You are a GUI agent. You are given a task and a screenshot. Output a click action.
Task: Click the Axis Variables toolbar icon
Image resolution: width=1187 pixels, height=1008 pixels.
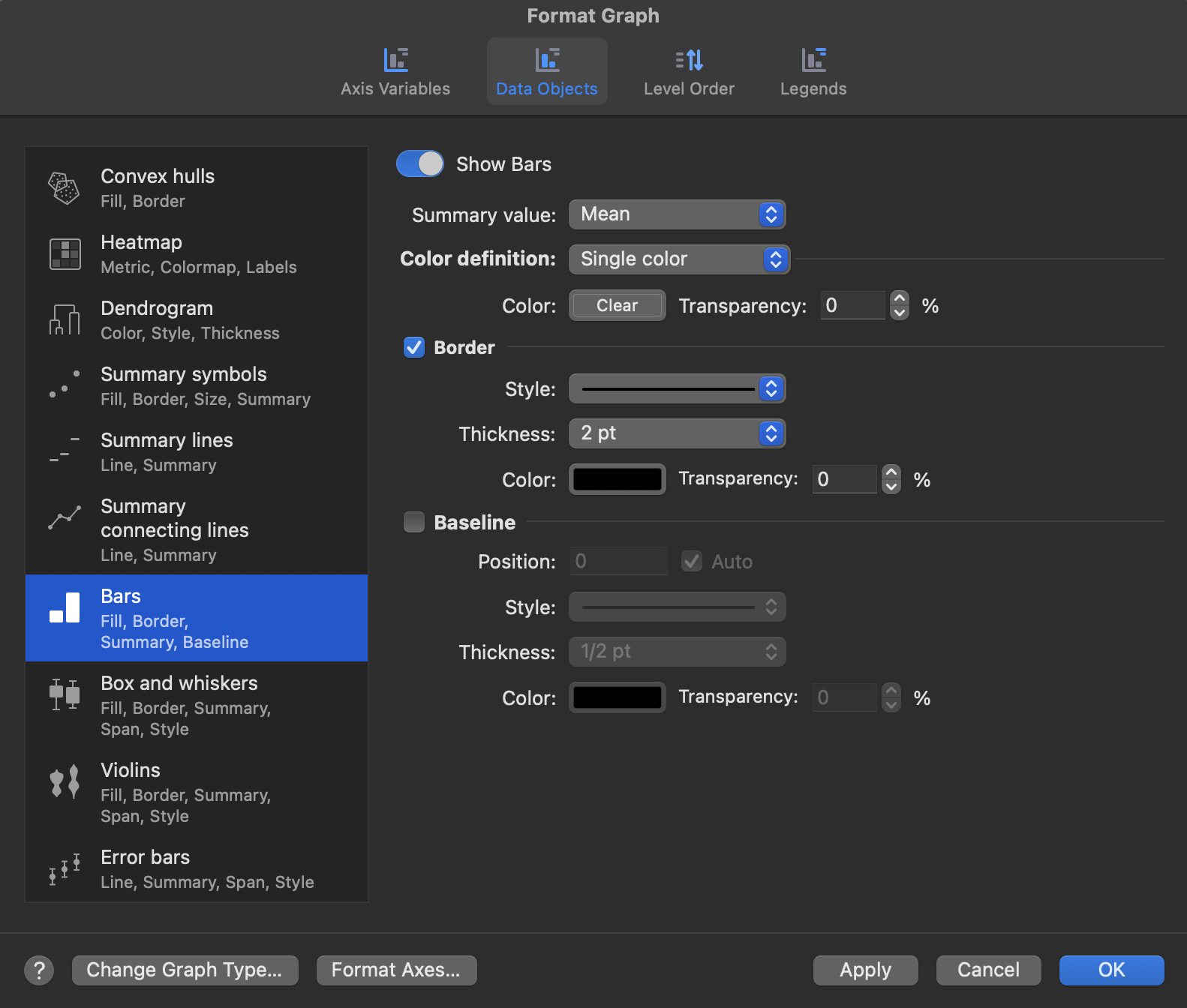pos(395,59)
